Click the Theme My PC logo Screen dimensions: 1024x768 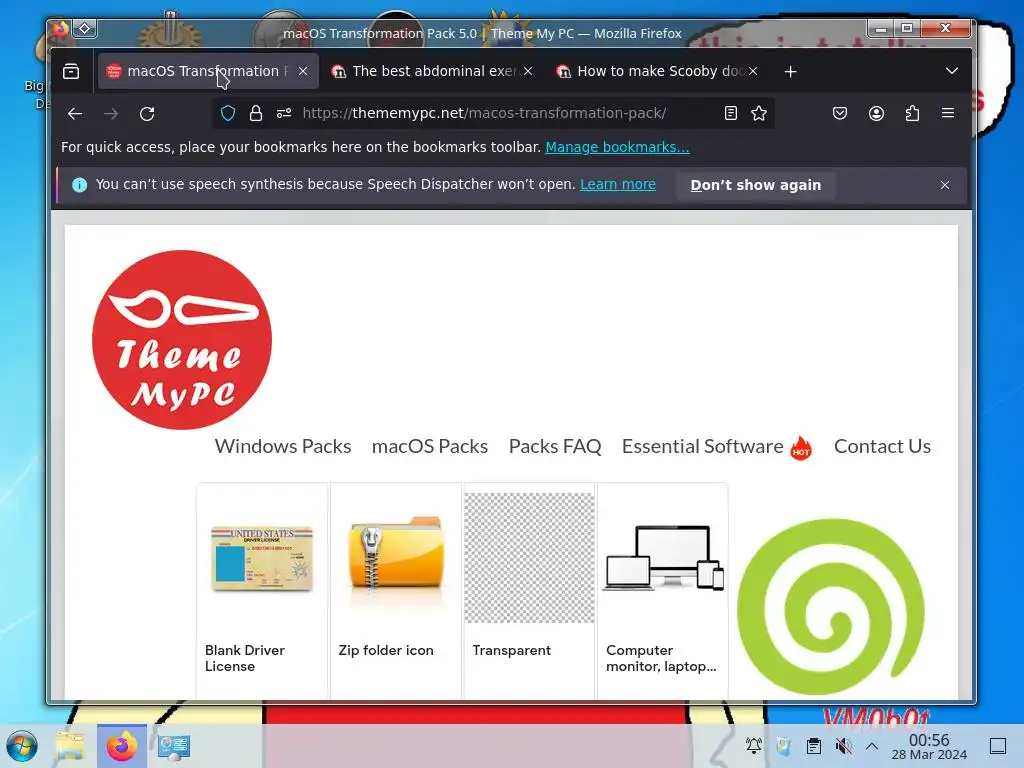[182, 340]
